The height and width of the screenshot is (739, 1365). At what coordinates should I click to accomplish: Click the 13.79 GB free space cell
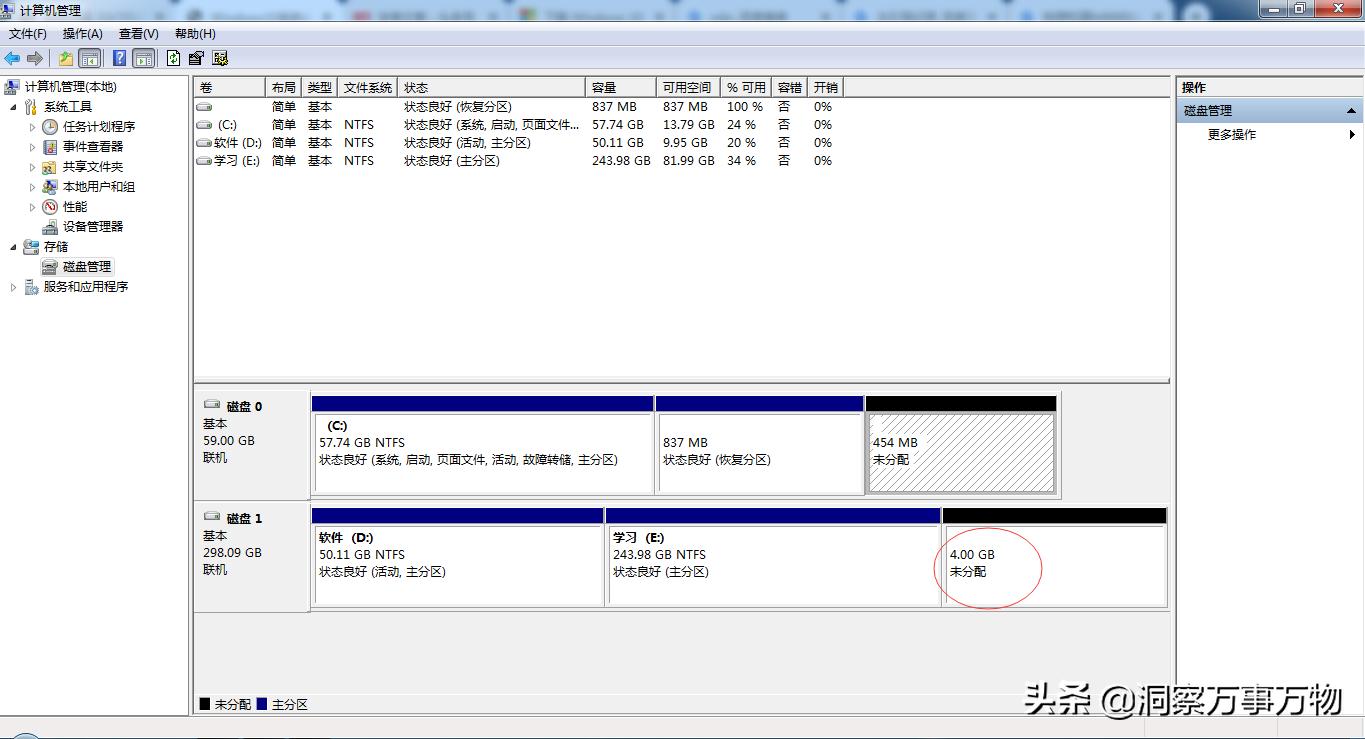coord(688,125)
